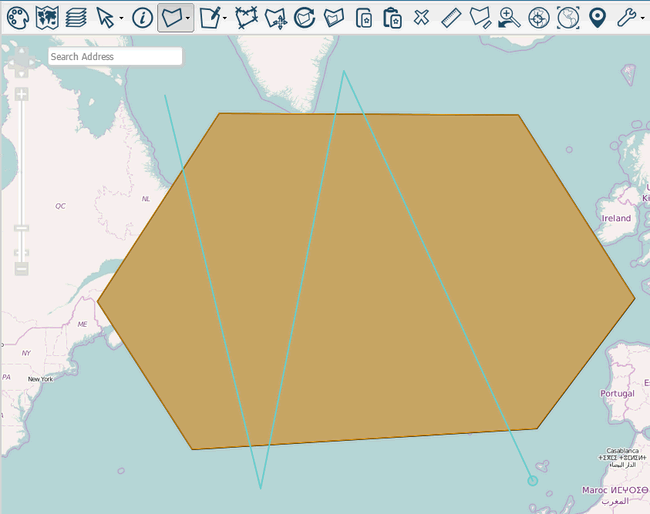Screen dimensions: 650x514
Task: Click the copy feature icon
Action: [364, 17]
